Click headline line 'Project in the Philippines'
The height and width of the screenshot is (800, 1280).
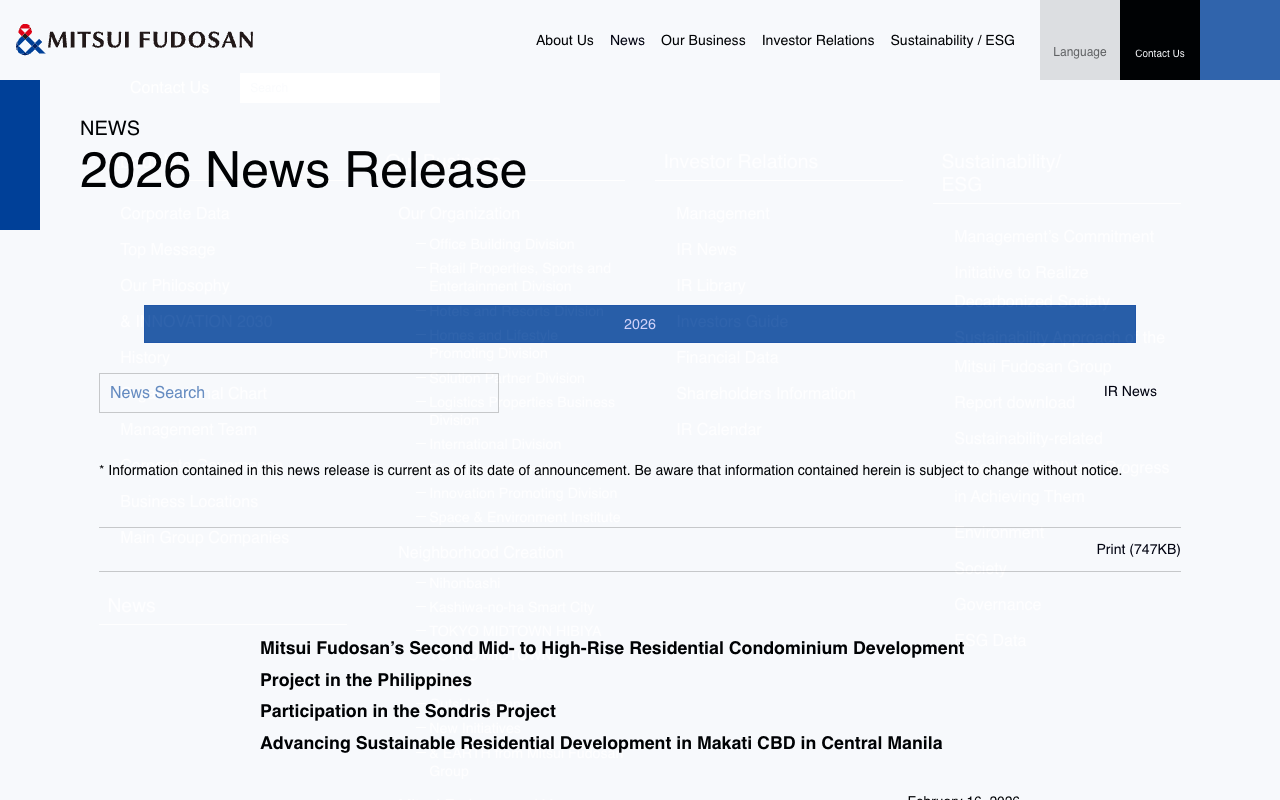click(366, 680)
